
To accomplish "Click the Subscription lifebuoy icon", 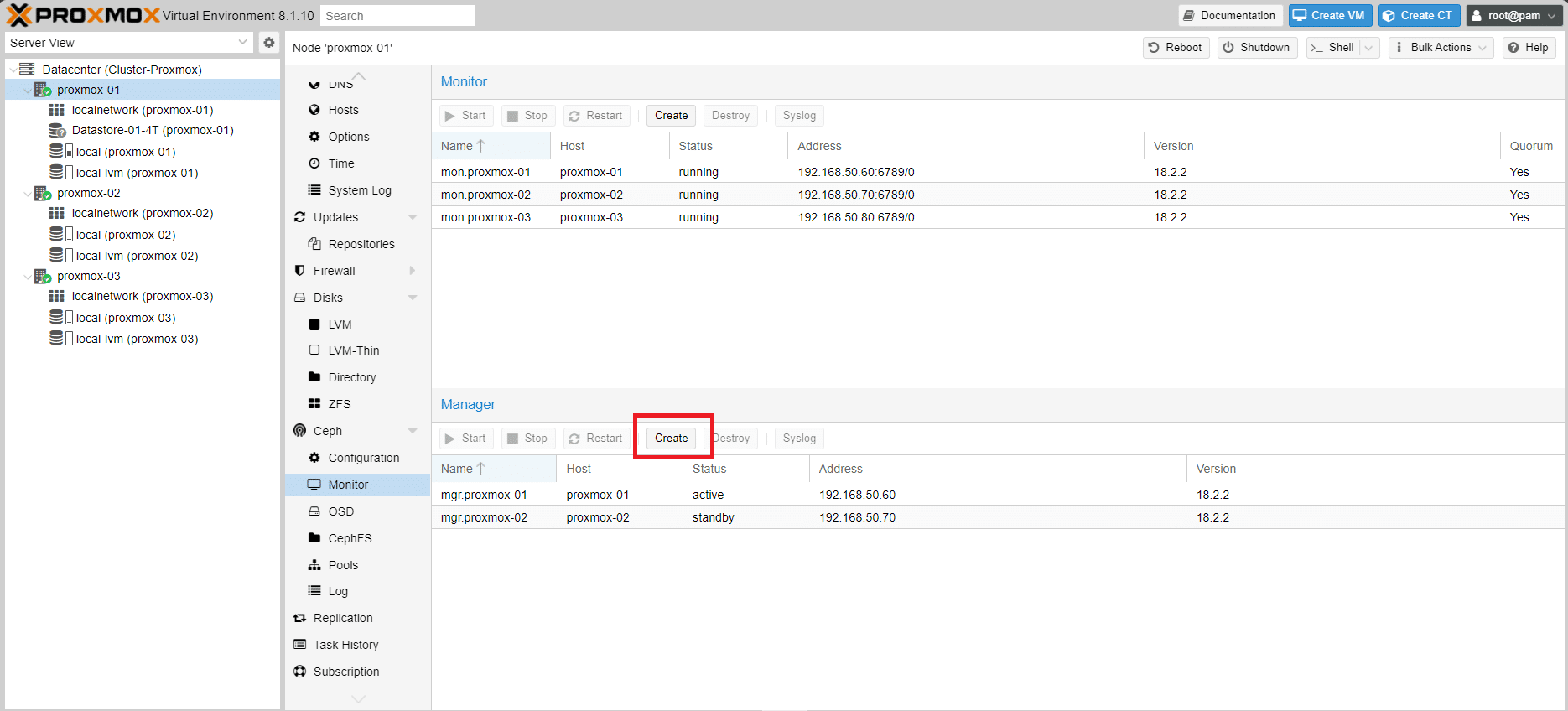I will click(x=299, y=672).
